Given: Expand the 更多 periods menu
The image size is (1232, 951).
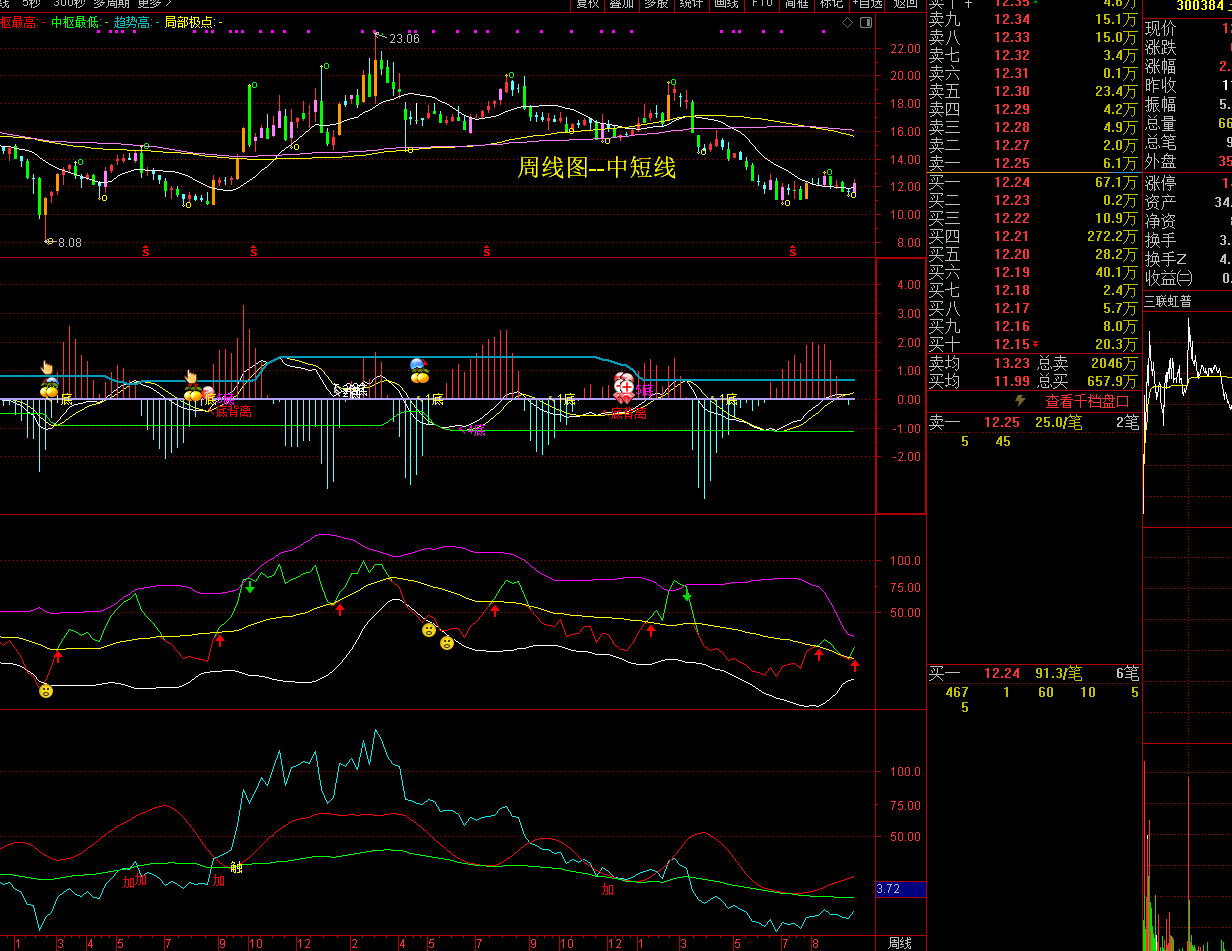Looking at the screenshot, I should [155, 3].
